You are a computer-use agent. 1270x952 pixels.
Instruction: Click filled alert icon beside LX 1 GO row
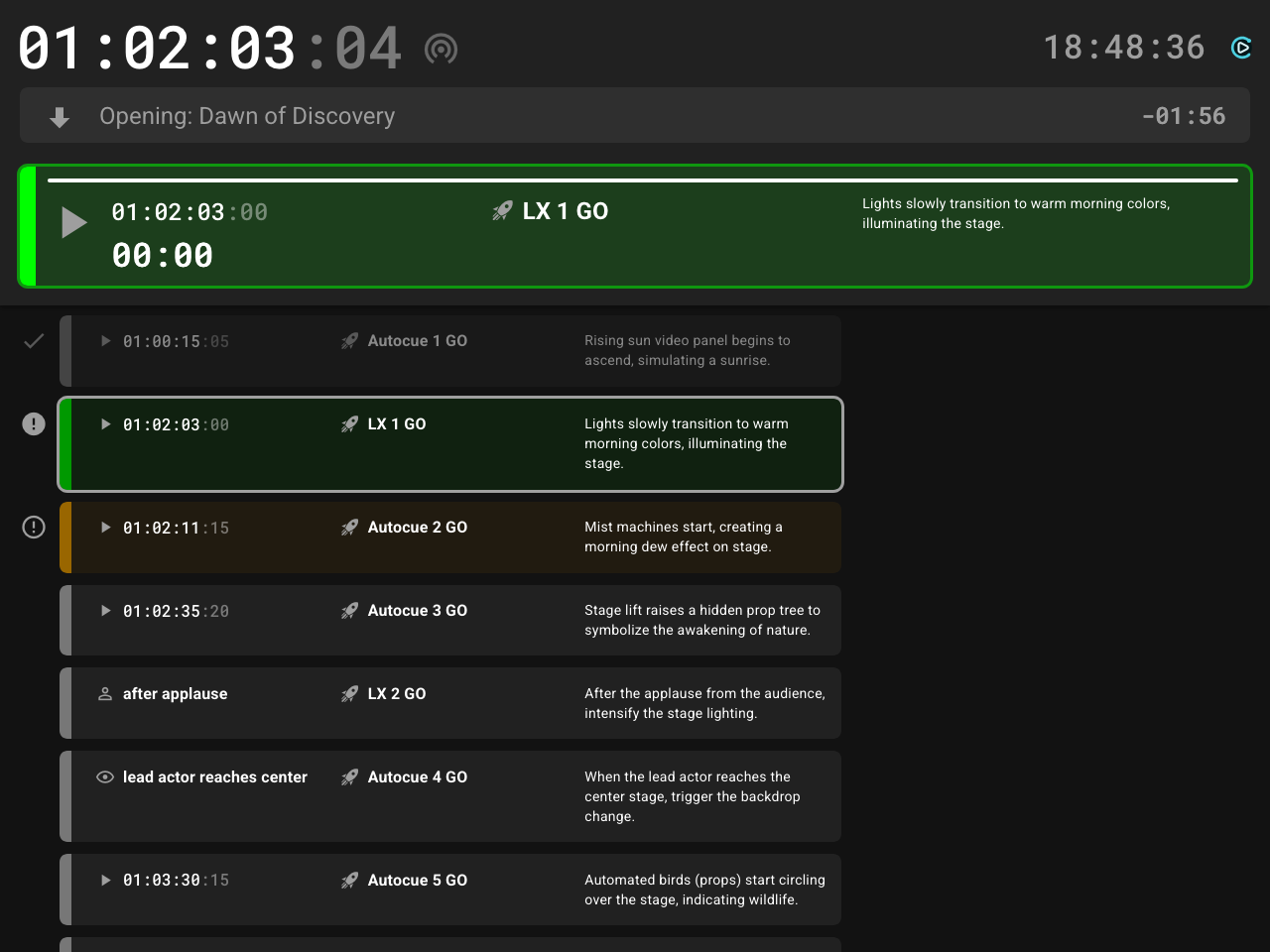(34, 424)
